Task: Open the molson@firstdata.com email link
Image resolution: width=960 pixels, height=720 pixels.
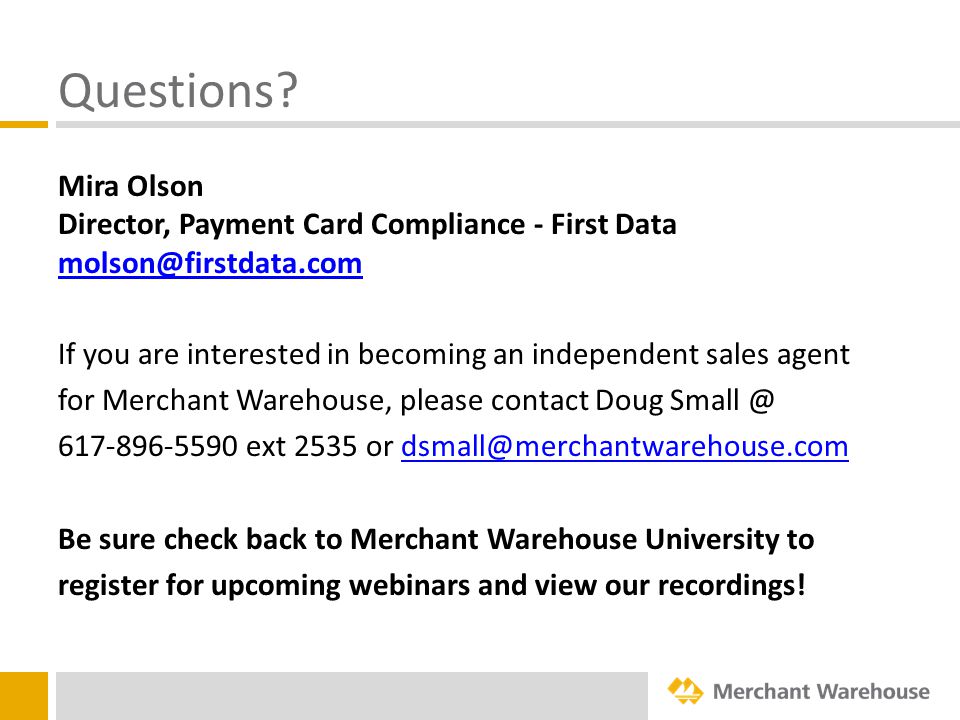Action: (x=210, y=264)
